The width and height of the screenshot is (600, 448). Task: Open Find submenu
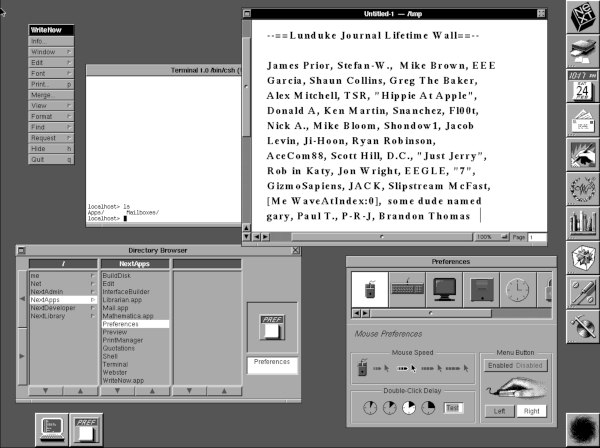[x=51, y=127]
